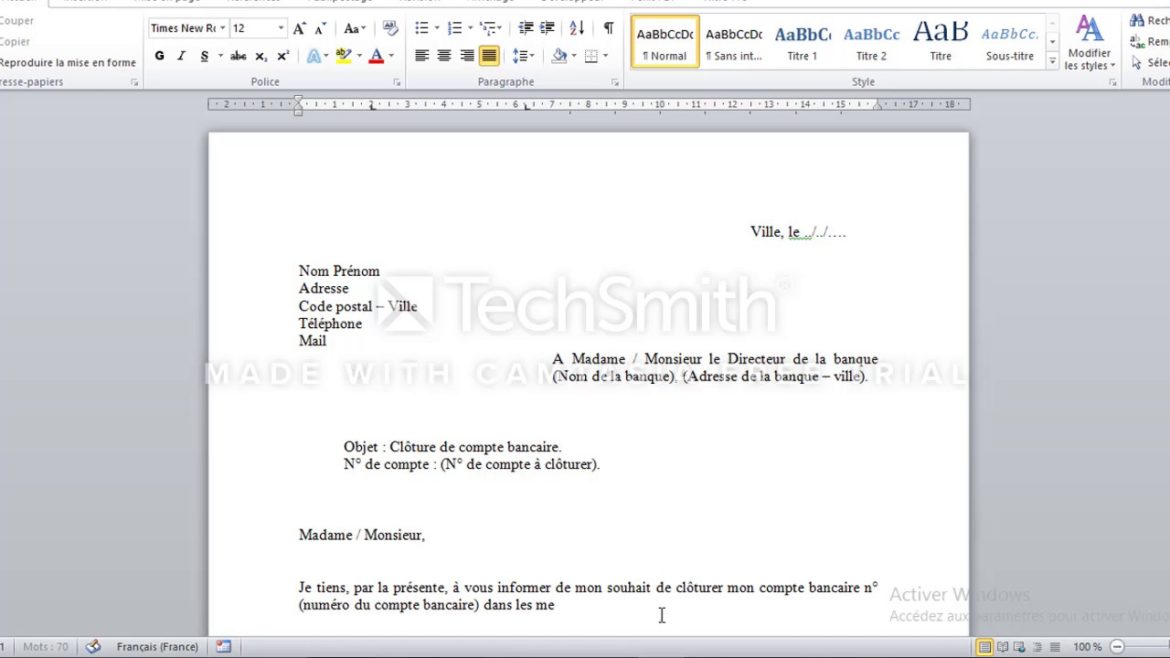Click the subscript button
The height and width of the screenshot is (658, 1170).
pos(261,56)
